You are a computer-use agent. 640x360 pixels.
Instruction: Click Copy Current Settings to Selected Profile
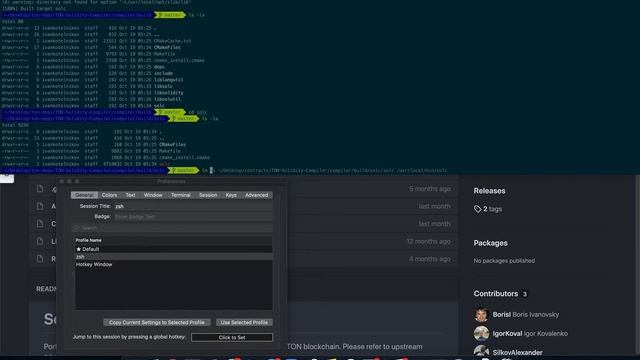click(x=157, y=322)
